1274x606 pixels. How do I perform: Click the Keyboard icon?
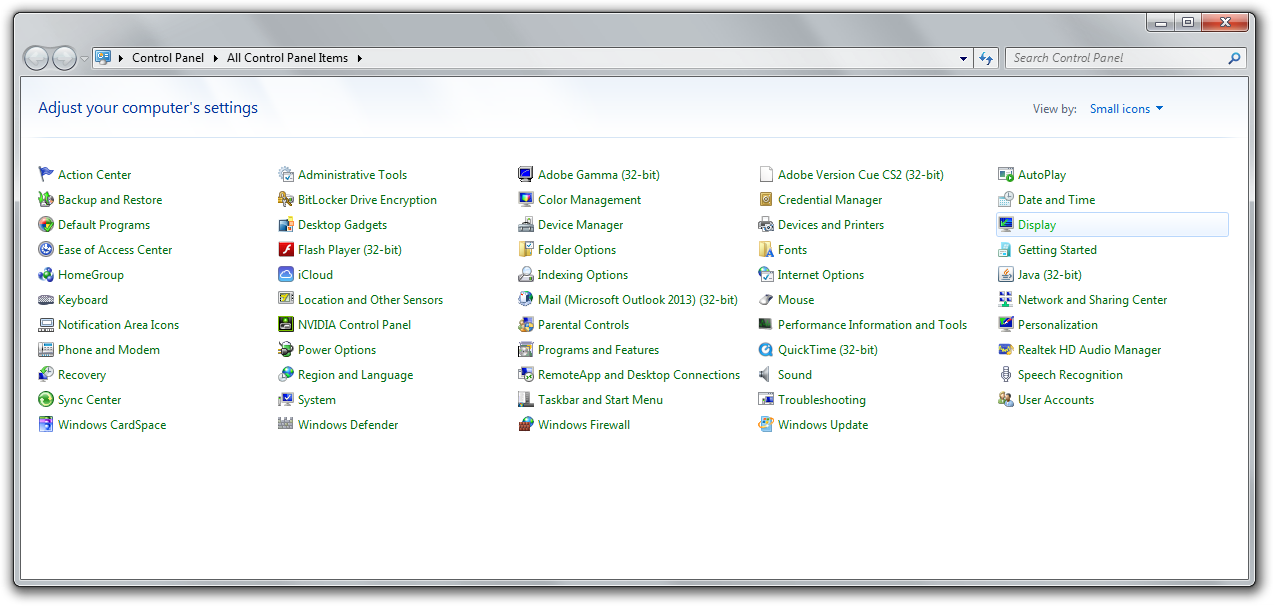click(x=46, y=299)
